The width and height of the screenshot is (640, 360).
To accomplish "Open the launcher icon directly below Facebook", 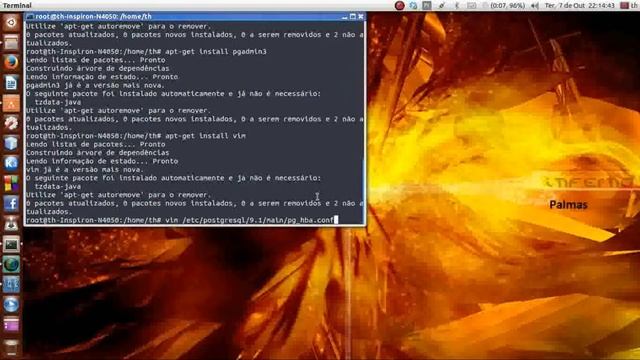I will (11, 224).
